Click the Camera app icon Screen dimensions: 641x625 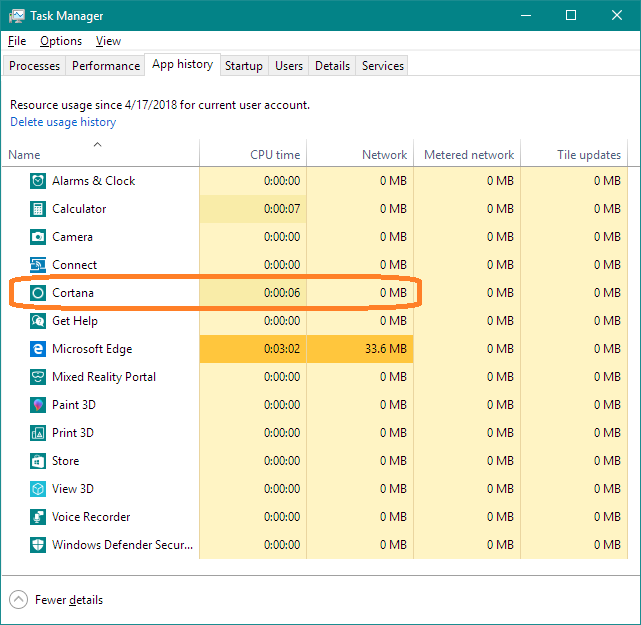[x=37, y=237]
